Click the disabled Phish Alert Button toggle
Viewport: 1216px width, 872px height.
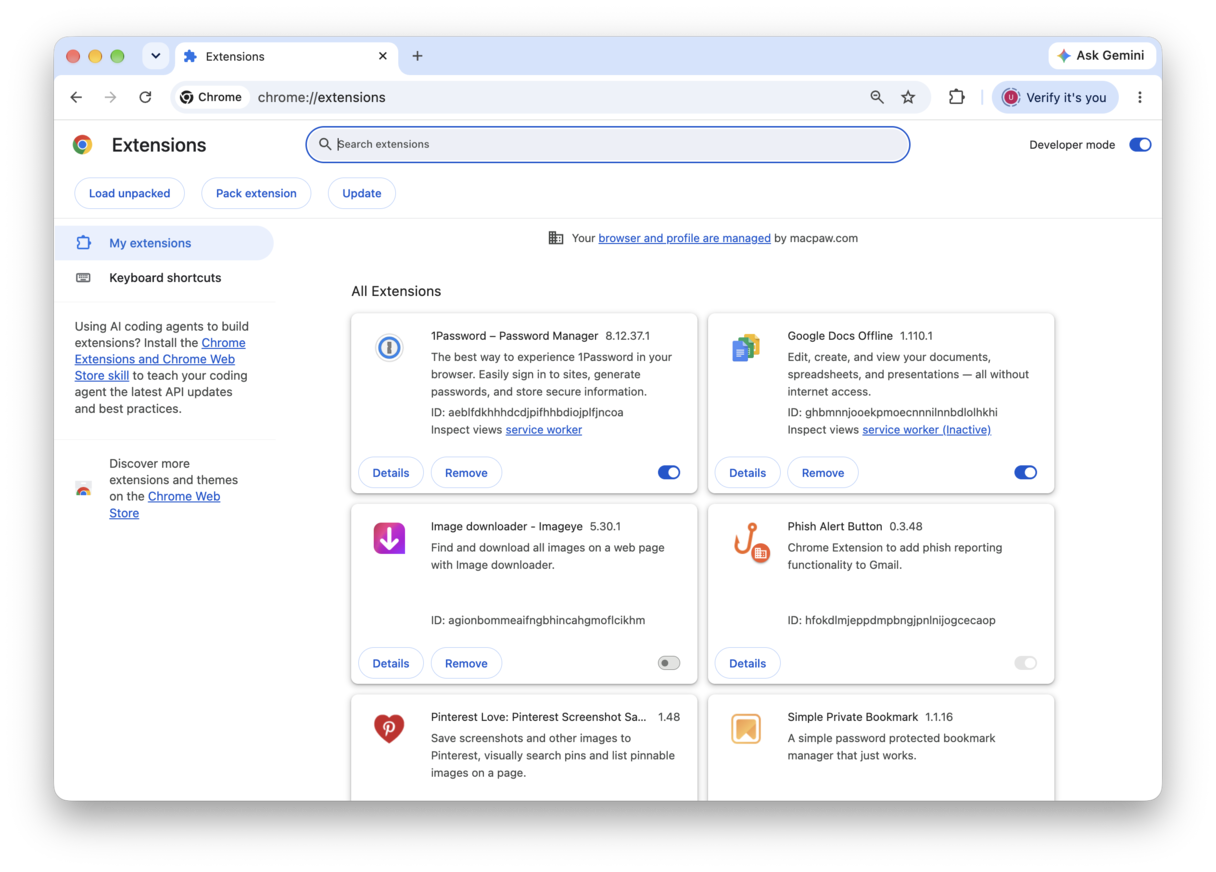(x=1025, y=663)
